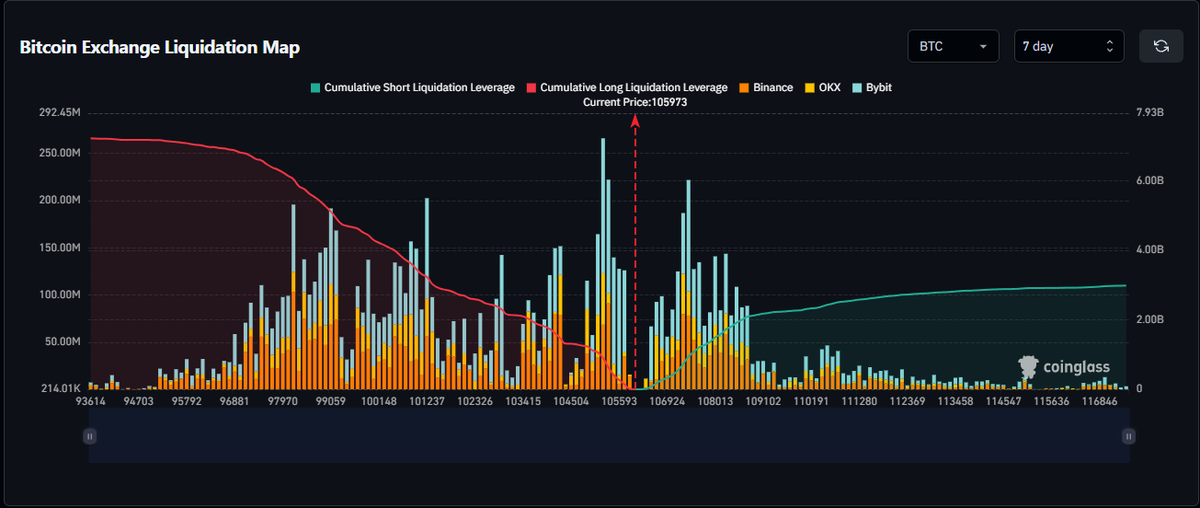Select the tallest bar left of current price
Image resolution: width=1200 pixels, height=508 pixels.
[603, 260]
